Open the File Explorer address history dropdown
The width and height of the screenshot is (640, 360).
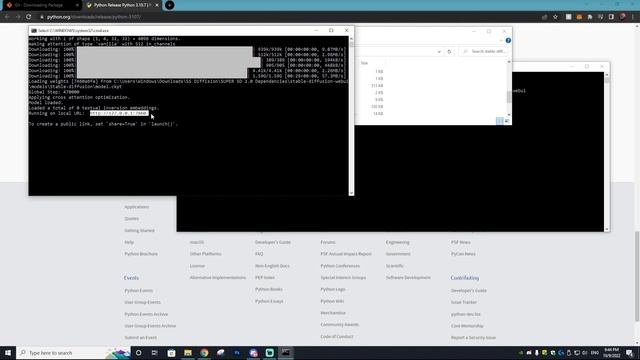[x=439, y=52]
